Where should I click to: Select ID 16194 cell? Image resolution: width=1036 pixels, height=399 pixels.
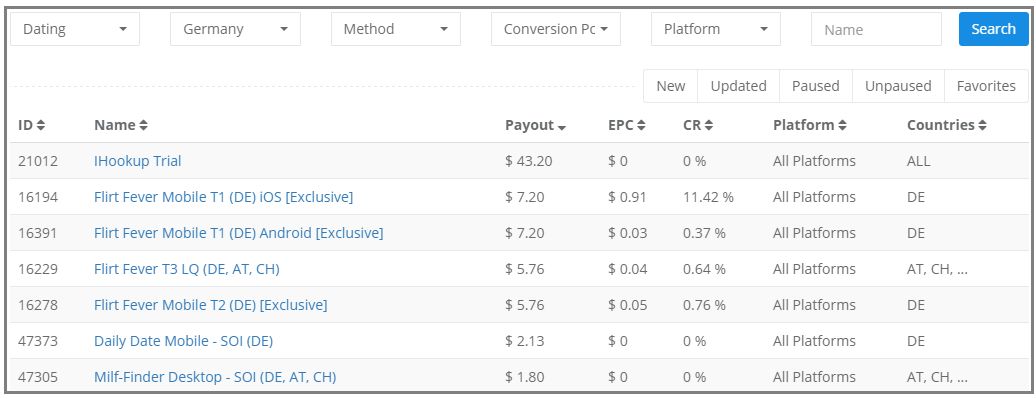38,197
